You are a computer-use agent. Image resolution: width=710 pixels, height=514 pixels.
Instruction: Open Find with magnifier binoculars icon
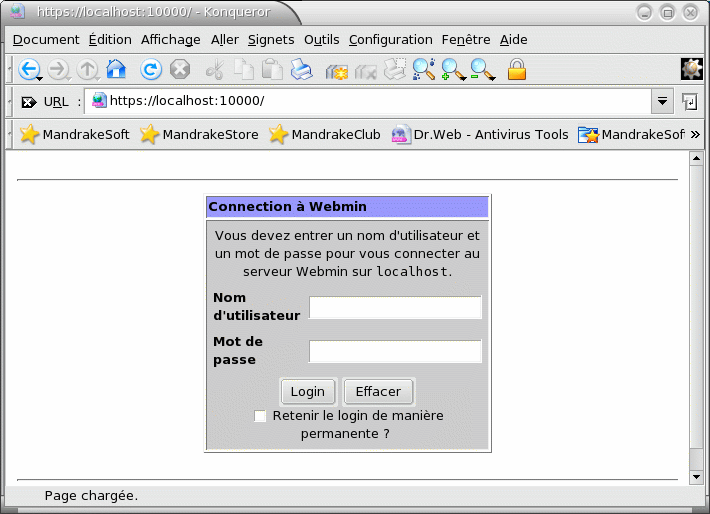coord(424,69)
